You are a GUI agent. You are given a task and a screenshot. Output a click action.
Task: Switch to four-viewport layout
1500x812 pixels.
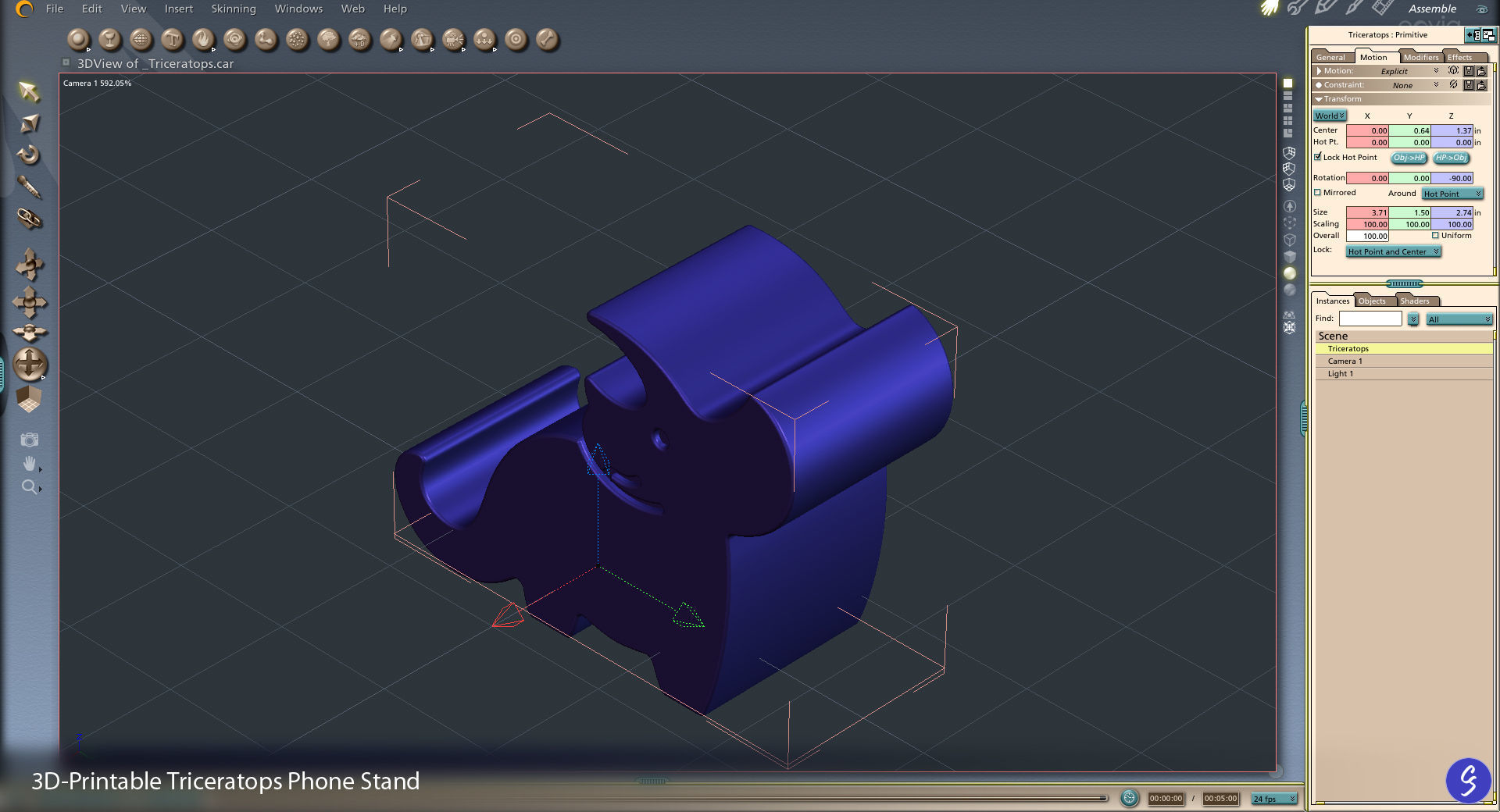1287,120
